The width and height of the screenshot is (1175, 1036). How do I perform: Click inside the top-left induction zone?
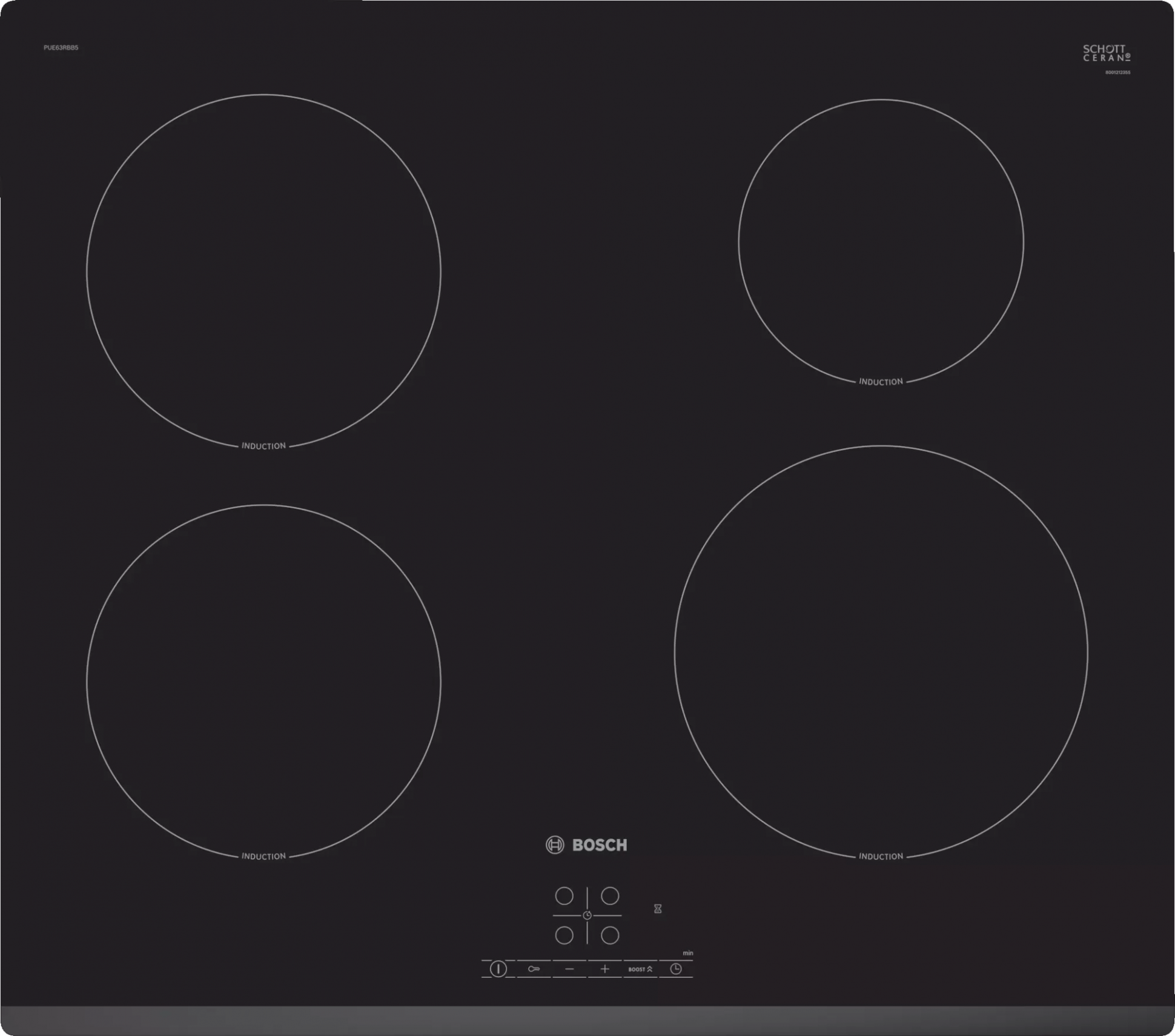pyautogui.click(x=263, y=271)
